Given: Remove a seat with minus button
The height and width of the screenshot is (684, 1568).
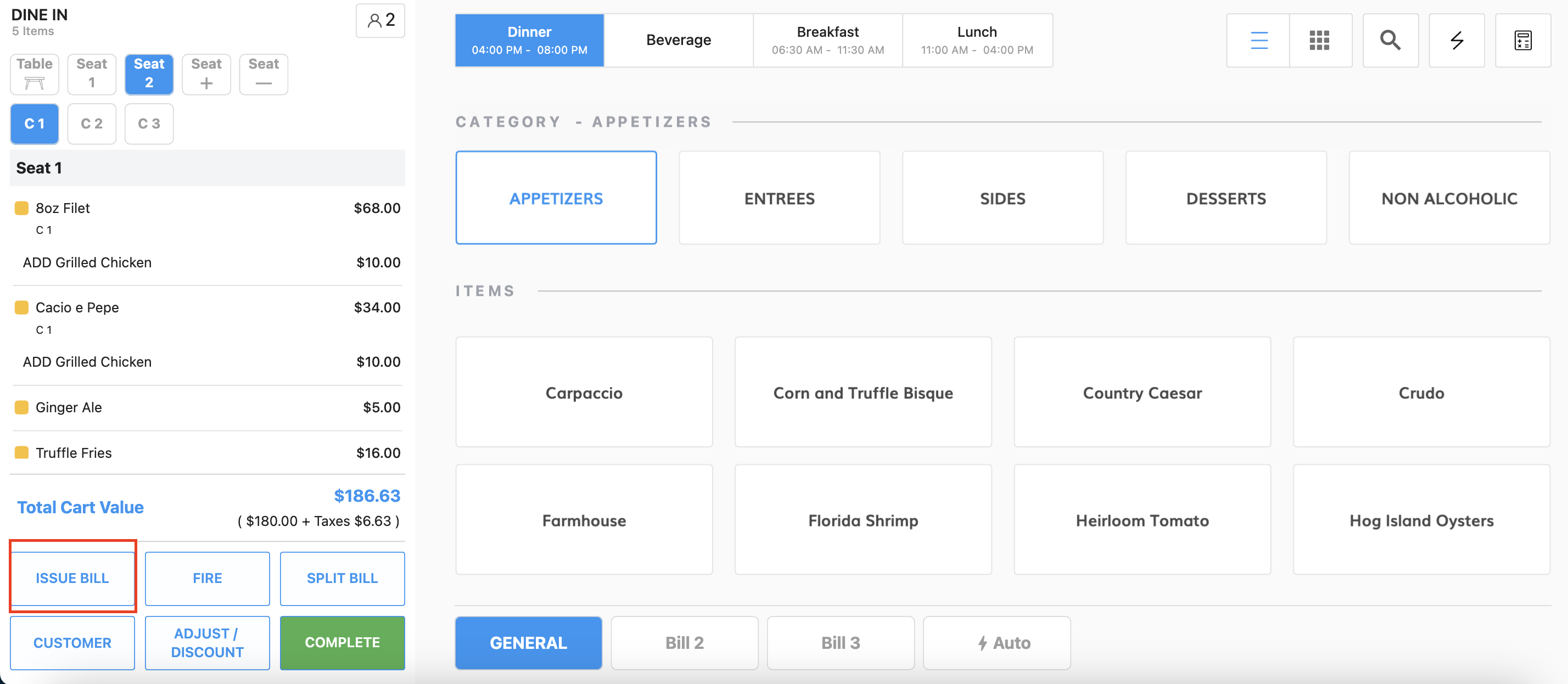Looking at the screenshot, I should click(x=264, y=74).
